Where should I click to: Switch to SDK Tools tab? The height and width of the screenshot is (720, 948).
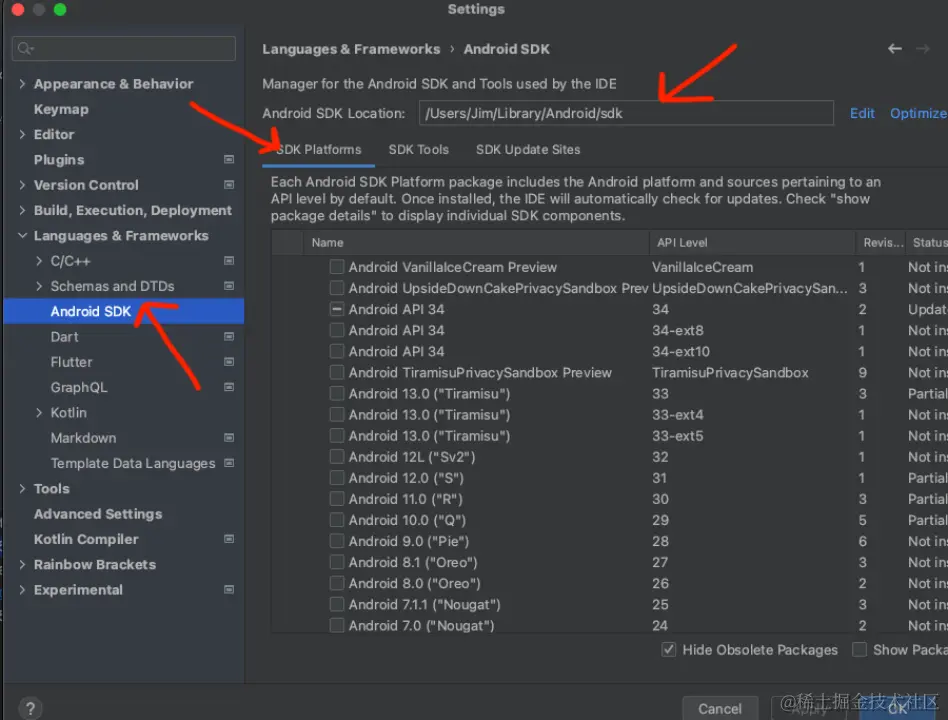[418, 149]
